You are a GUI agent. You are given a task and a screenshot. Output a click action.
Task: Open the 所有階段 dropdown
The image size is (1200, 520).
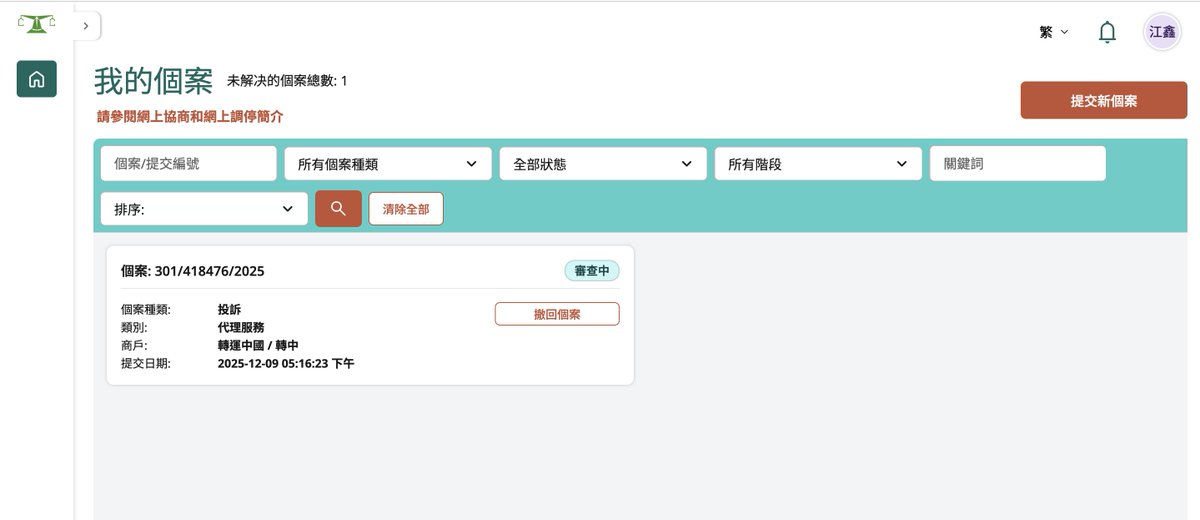pyautogui.click(x=818, y=164)
